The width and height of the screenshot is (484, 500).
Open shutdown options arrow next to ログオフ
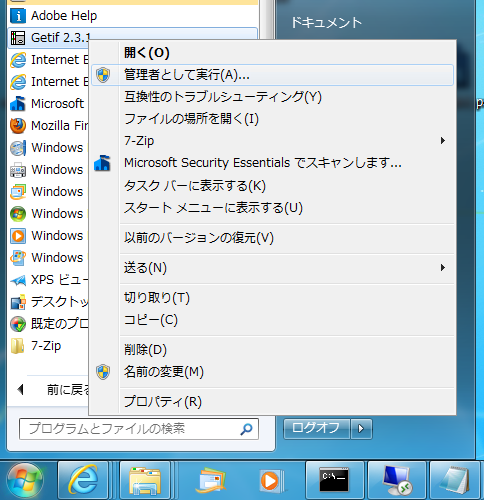(x=361, y=429)
